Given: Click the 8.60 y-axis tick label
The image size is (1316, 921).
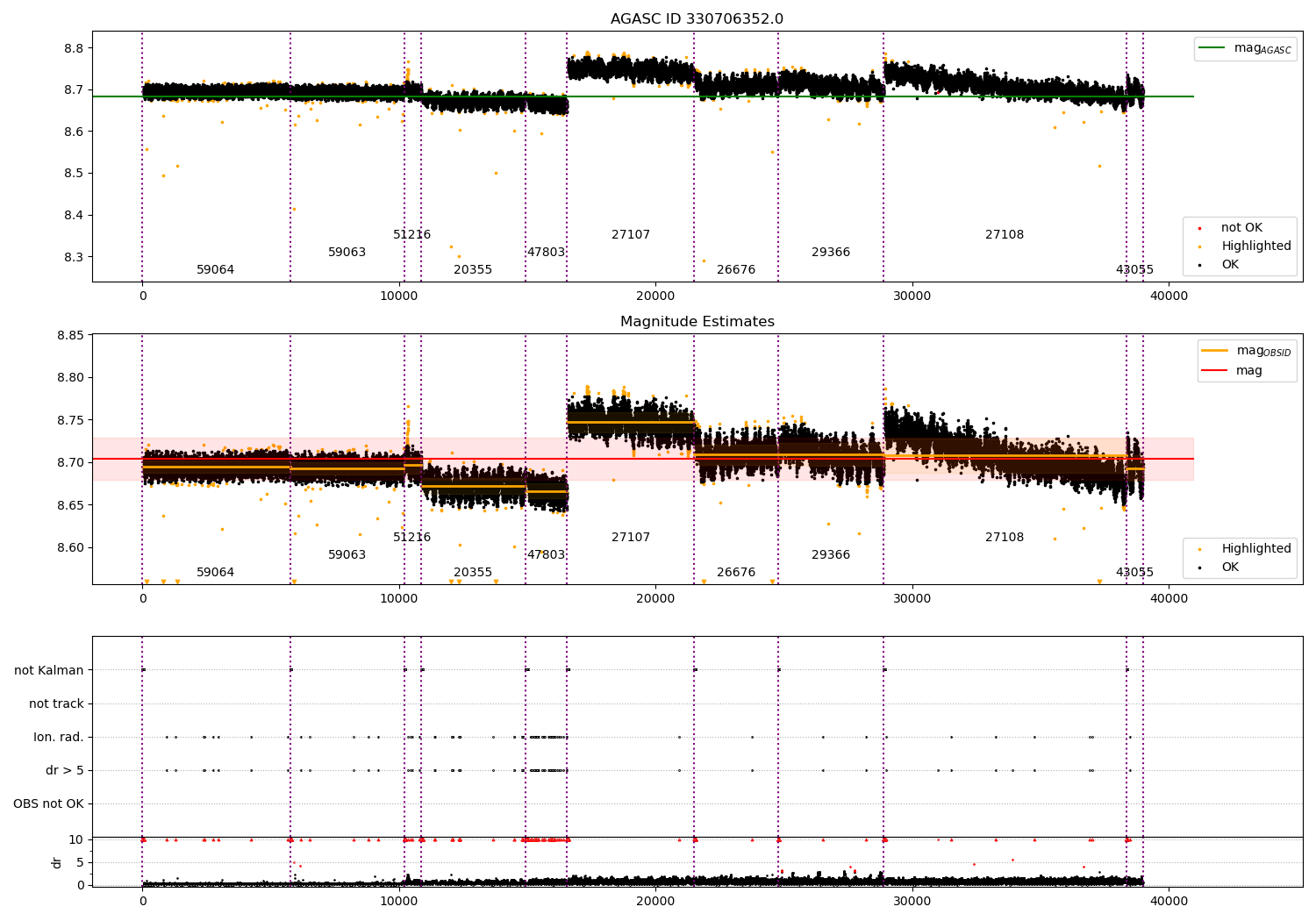Looking at the screenshot, I should click(70, 548).
